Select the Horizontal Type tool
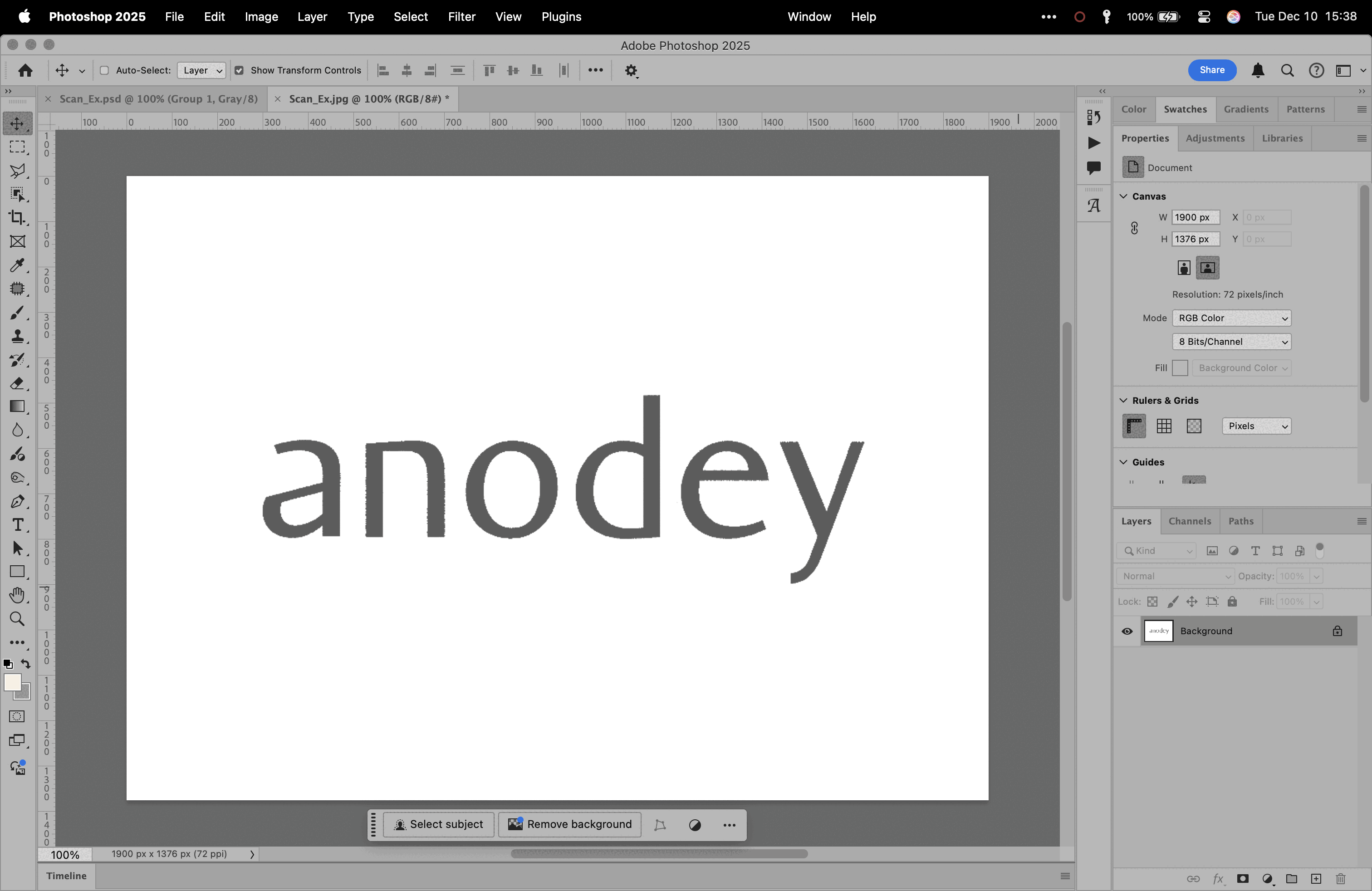1372x891 pixels. pyautogui.click(x=17, y=525)
